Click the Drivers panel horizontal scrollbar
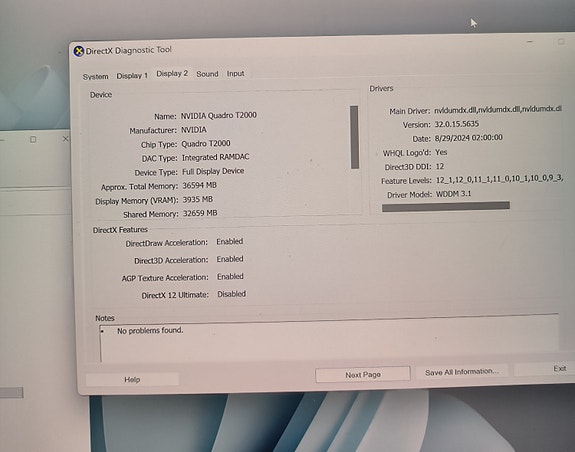Image resolution: width=575 pixels, height=452 pixels. (446, 207)
